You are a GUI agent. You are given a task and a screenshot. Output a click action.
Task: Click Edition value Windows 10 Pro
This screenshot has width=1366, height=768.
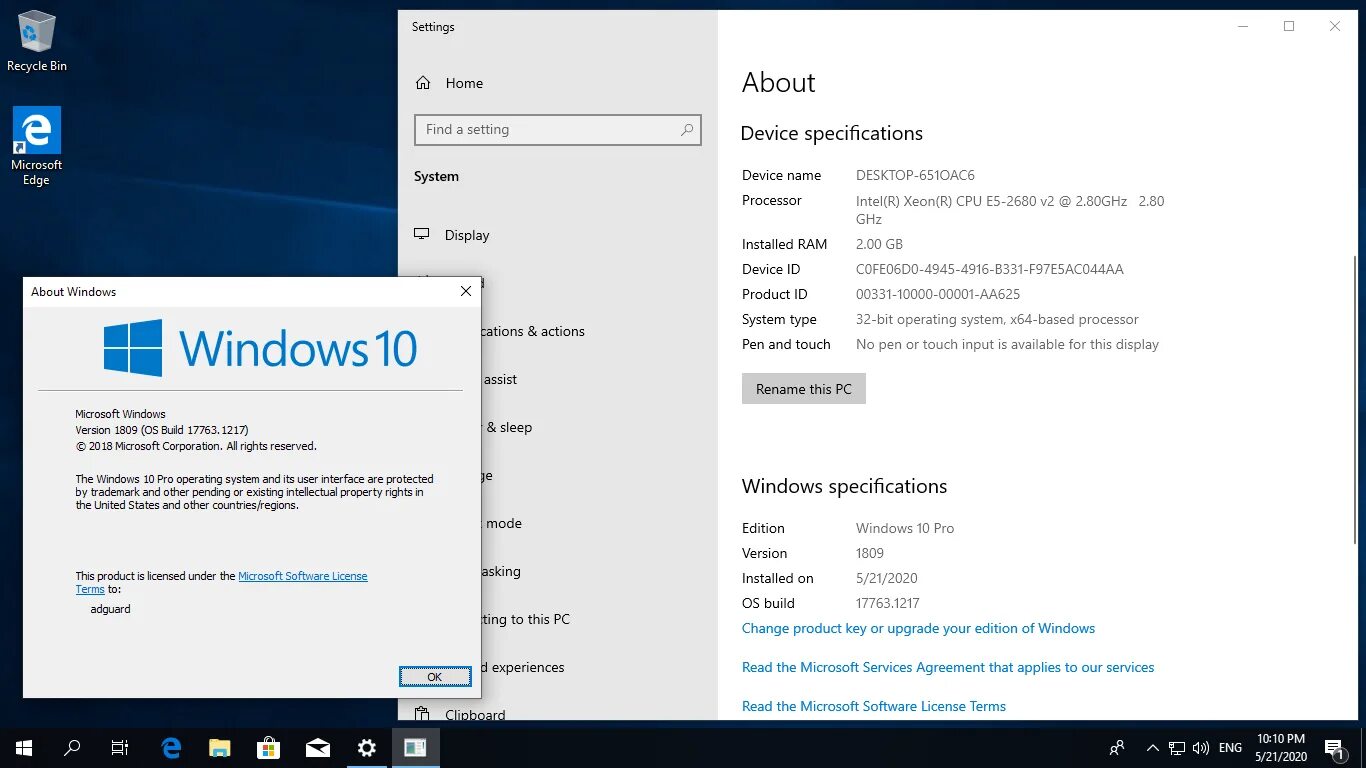905,528
